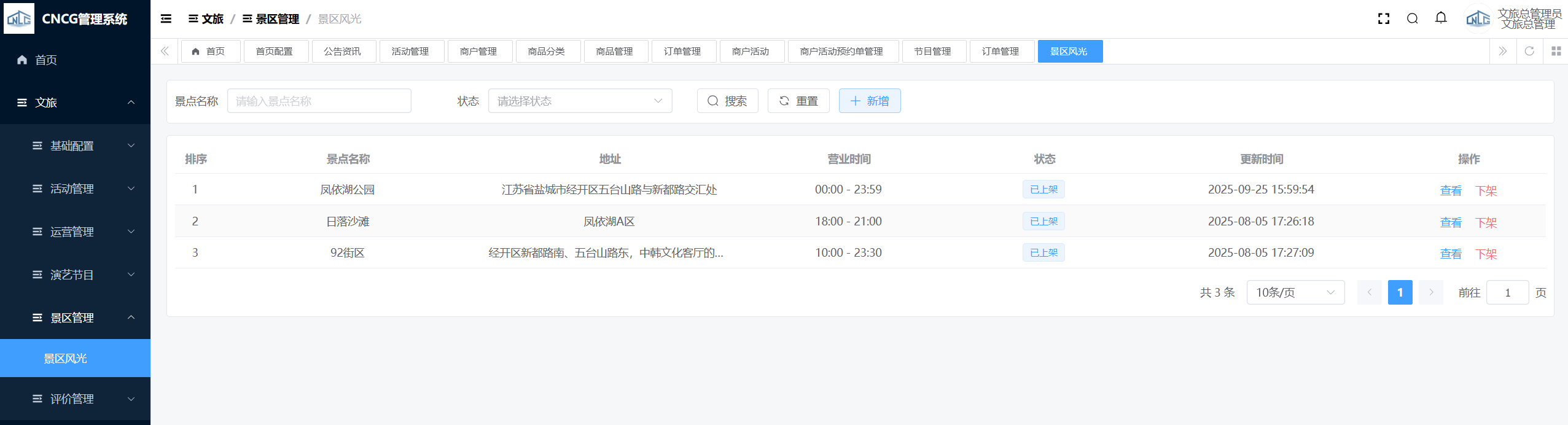This screenshot has width=1568, height=425.
Task: Collapse the sidebar with the hamburger icon
Action: (x=166, y=19)
